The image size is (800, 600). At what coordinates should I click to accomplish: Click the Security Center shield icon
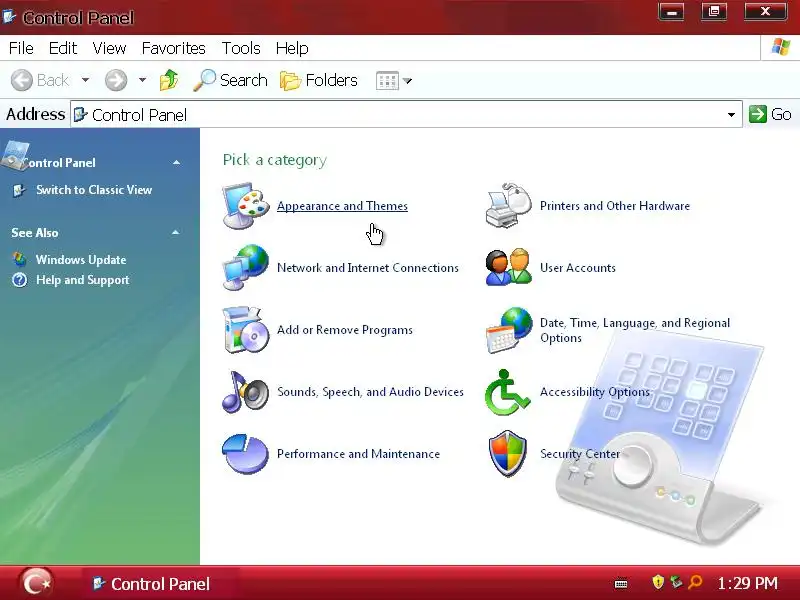[x=508, y=454]
